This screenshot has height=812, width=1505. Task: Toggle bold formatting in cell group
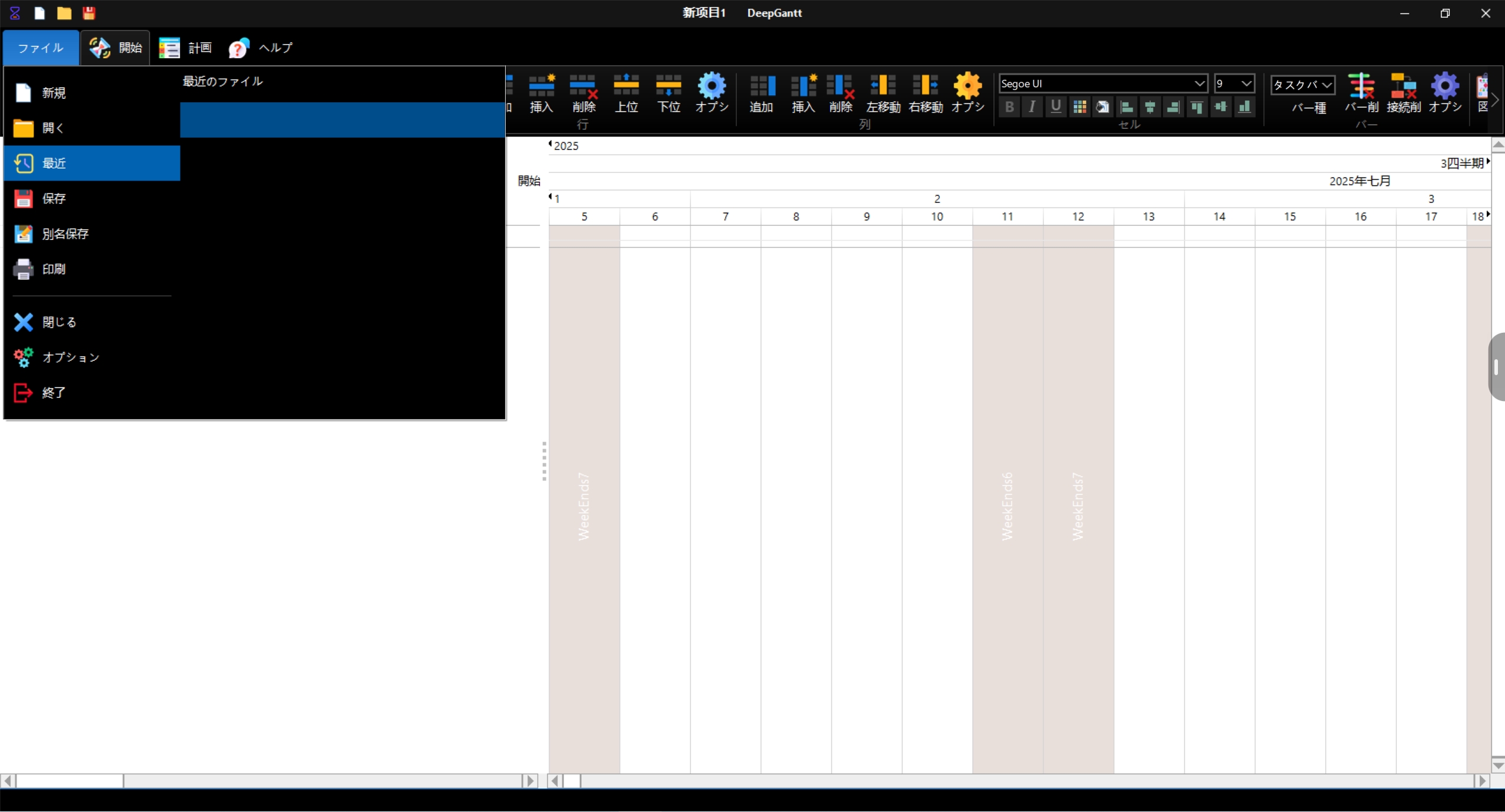tap(1009, 107)
